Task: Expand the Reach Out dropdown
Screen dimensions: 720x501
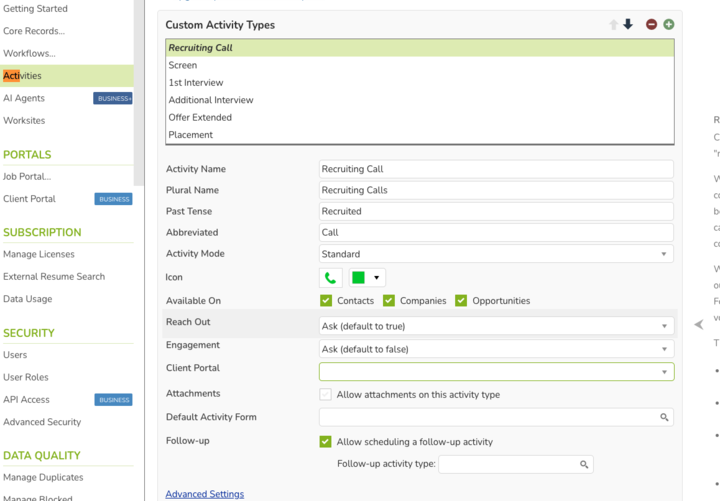Action: [496, 326]
